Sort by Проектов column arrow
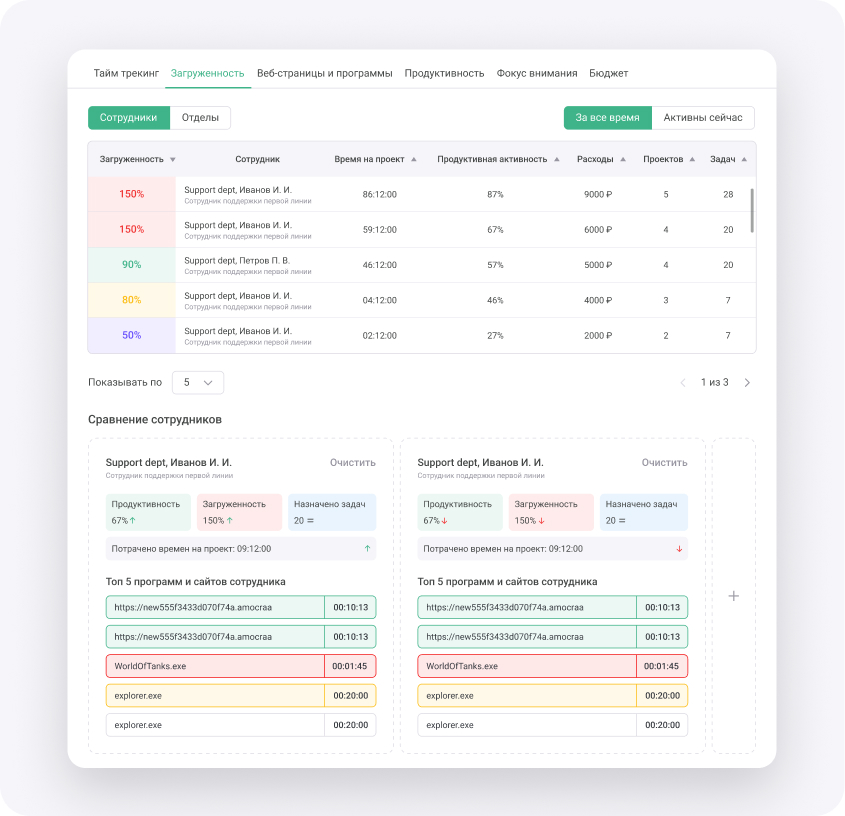The width and height of the screenshot is (845, 816). 692,160
